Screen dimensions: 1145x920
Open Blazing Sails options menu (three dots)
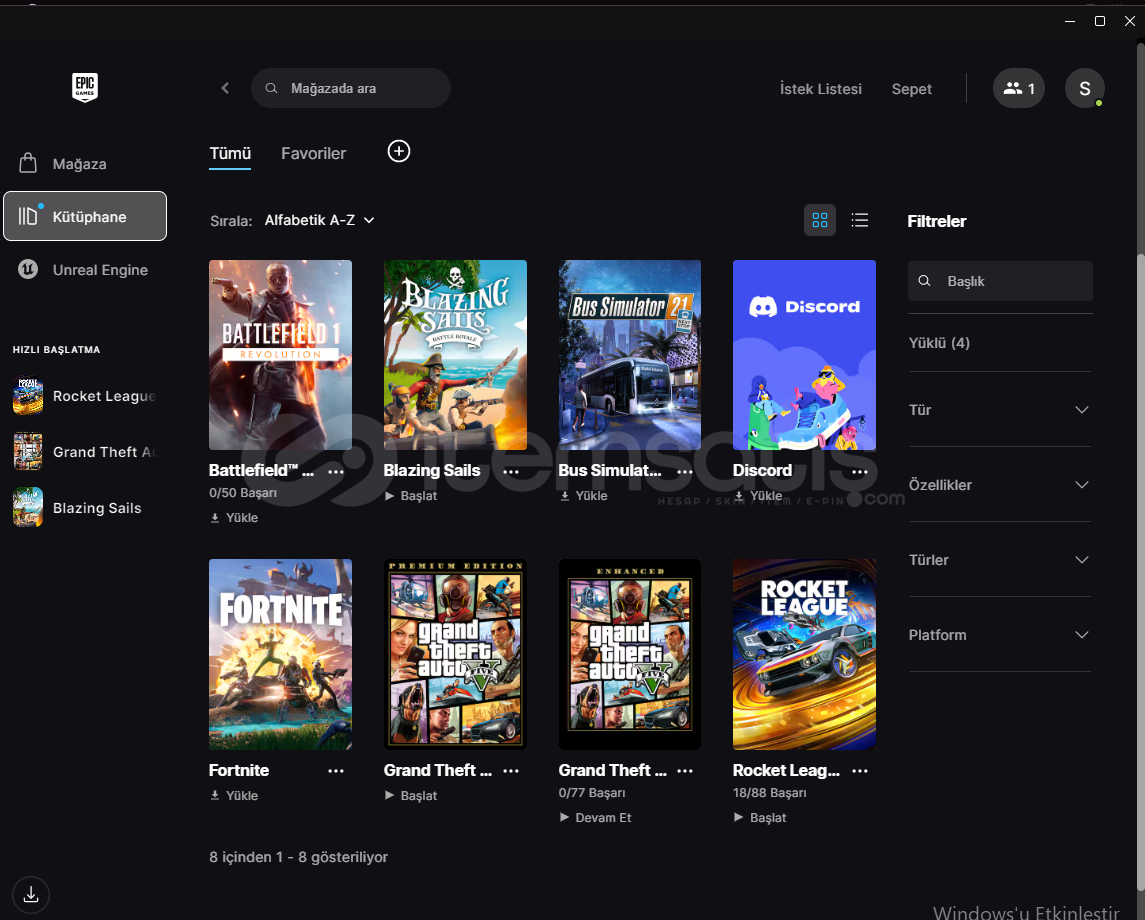pyautogui.click(x=511, y=472)
